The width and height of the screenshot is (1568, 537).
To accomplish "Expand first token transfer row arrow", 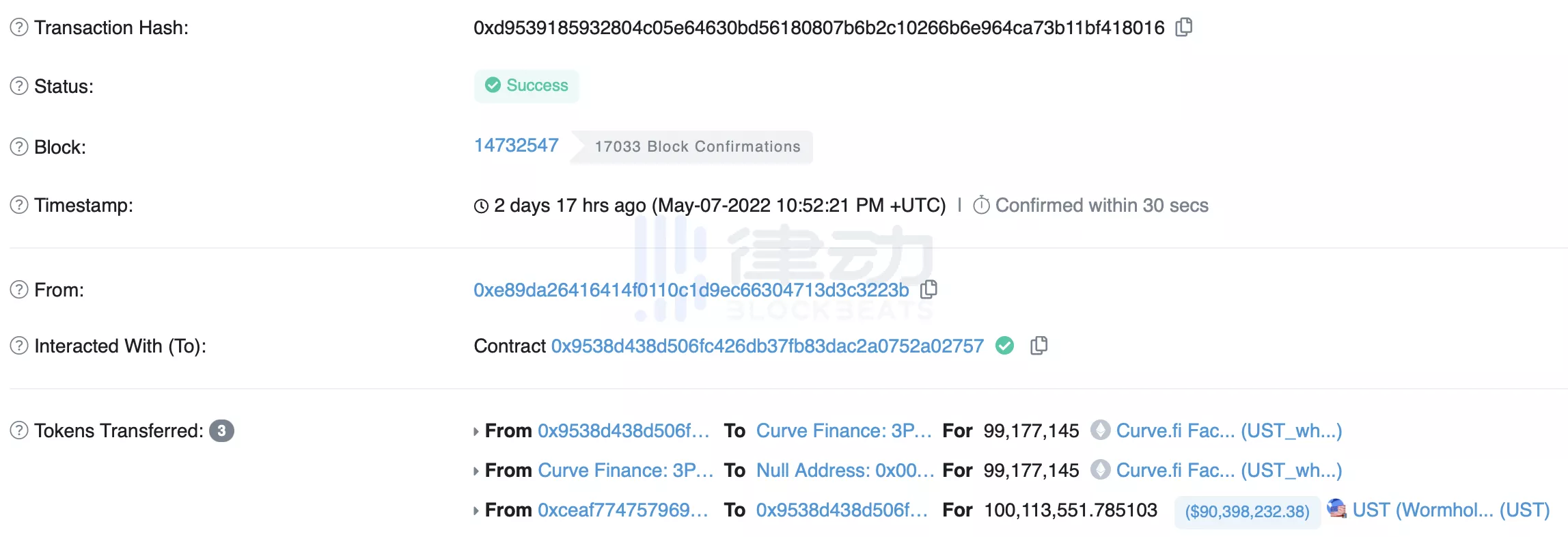I will [476, 432].
